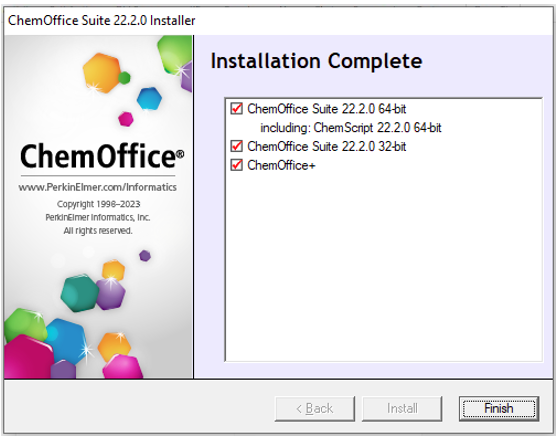Click the small purple hexagon below copyright
556x438 pixels.
click(145, 255)
